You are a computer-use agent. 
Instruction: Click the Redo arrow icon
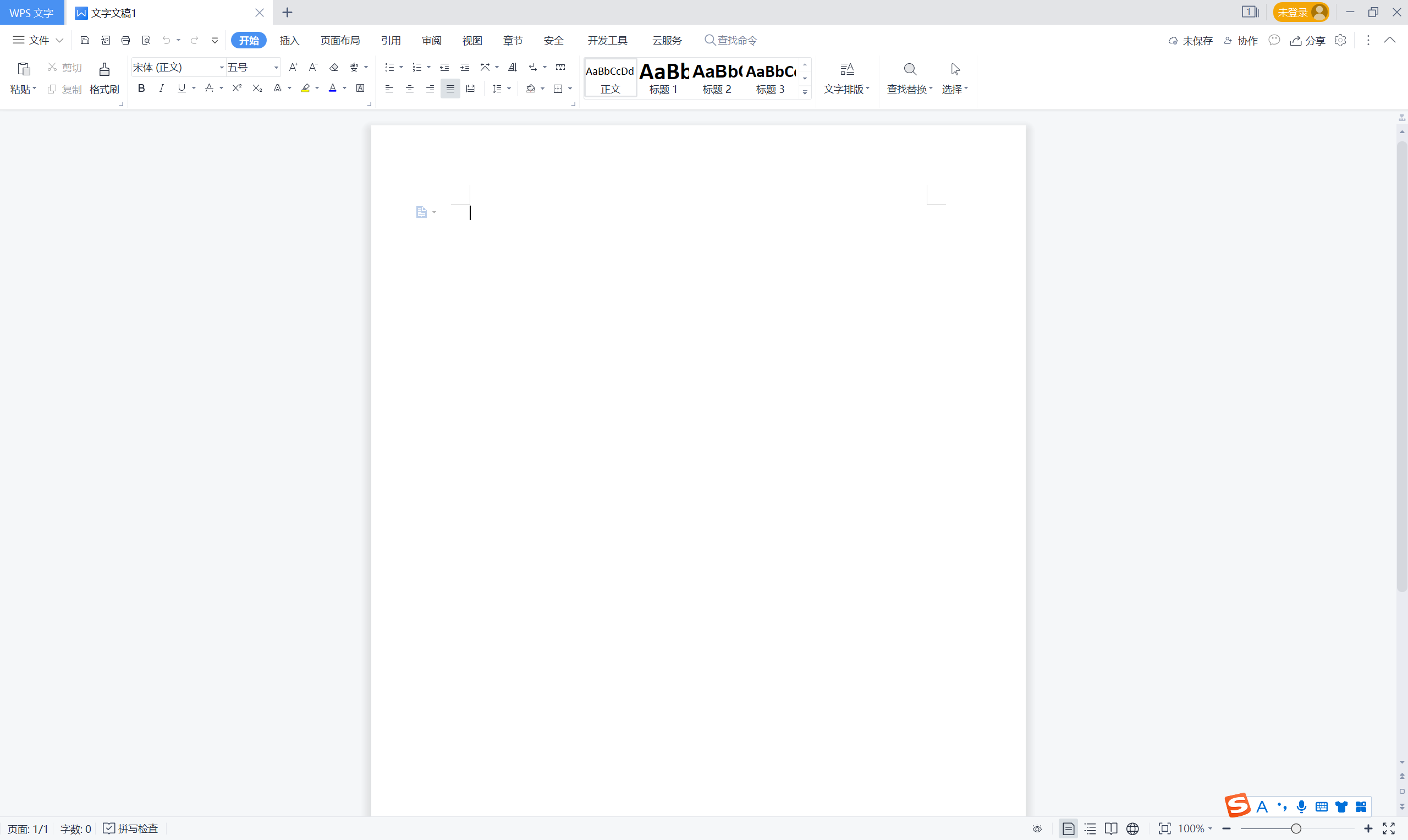pyautogui.click(x=194, y=40)
